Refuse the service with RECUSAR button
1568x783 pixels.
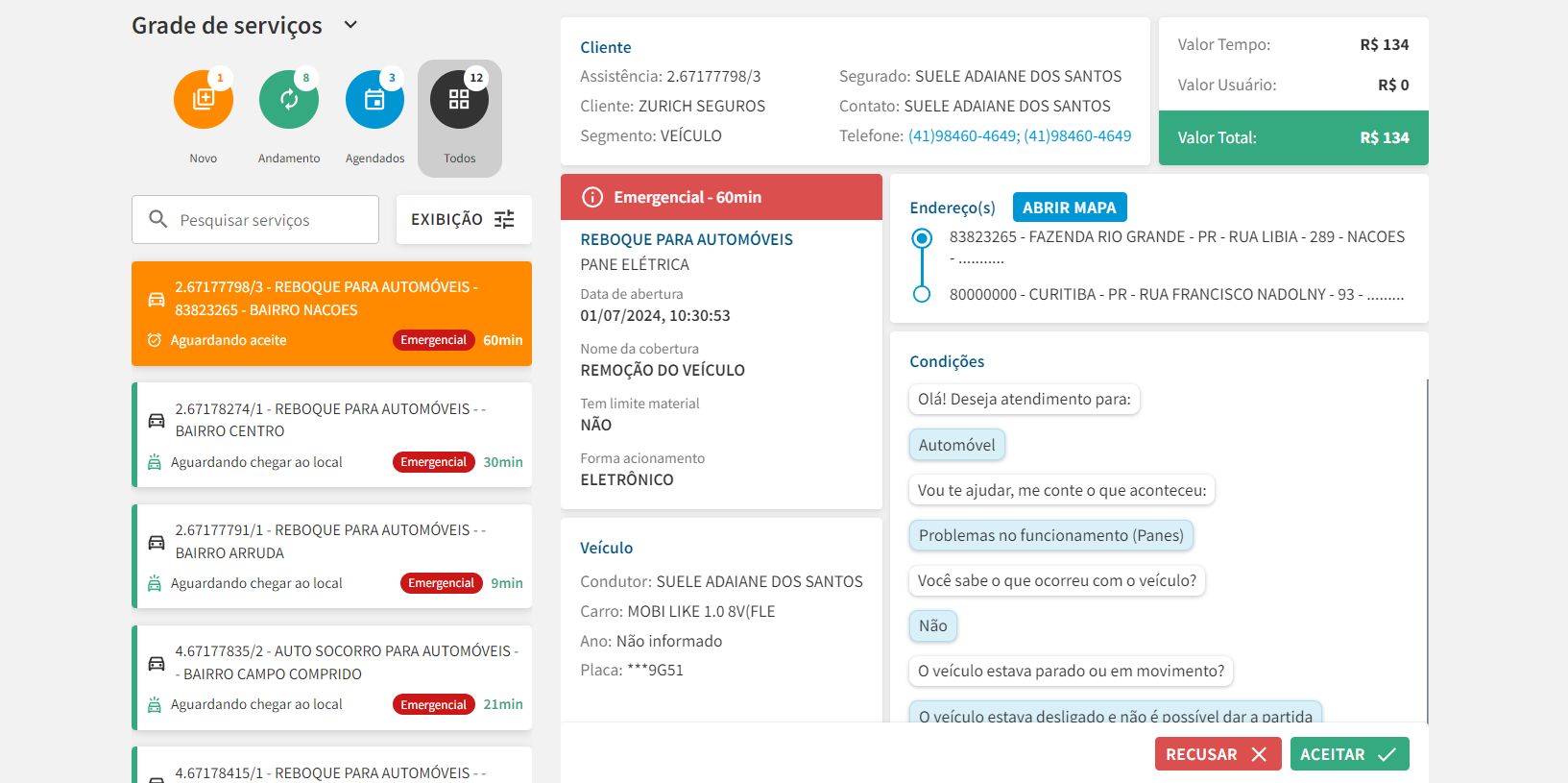point(1216,754)
